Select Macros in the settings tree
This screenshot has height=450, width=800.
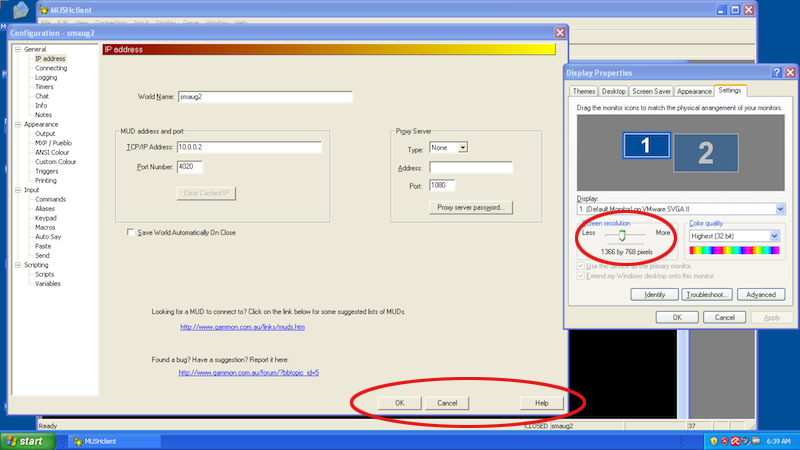click(45, 228)
